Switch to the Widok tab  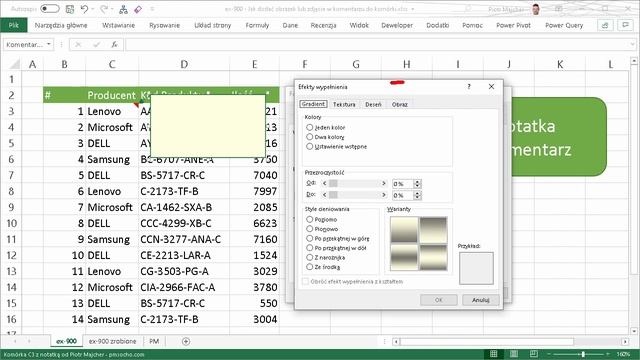pyautogui.click(x=359, y=25)
